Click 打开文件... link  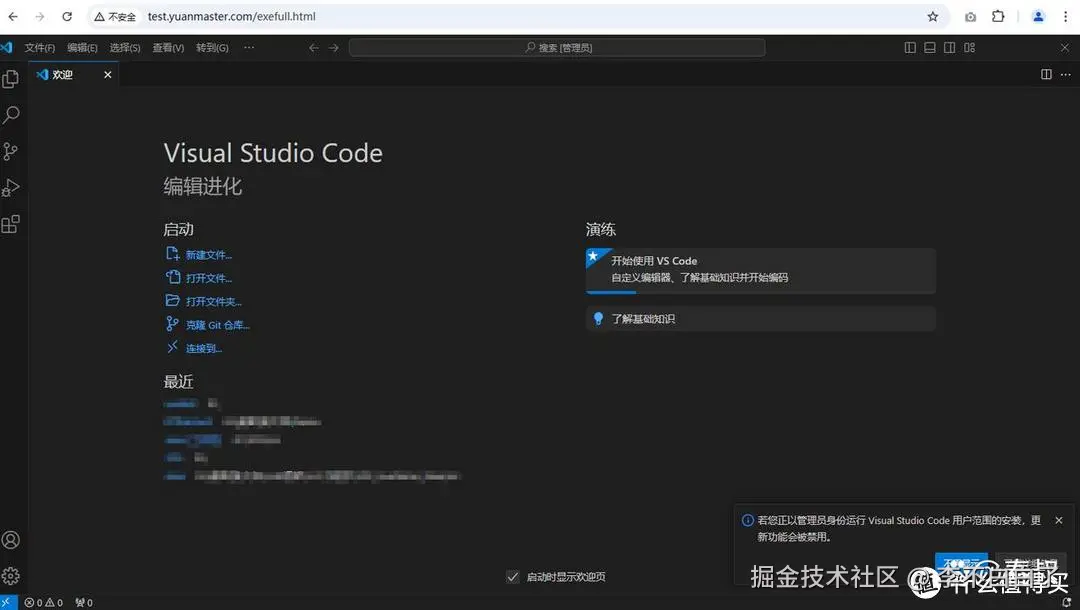tap(209, 278)
